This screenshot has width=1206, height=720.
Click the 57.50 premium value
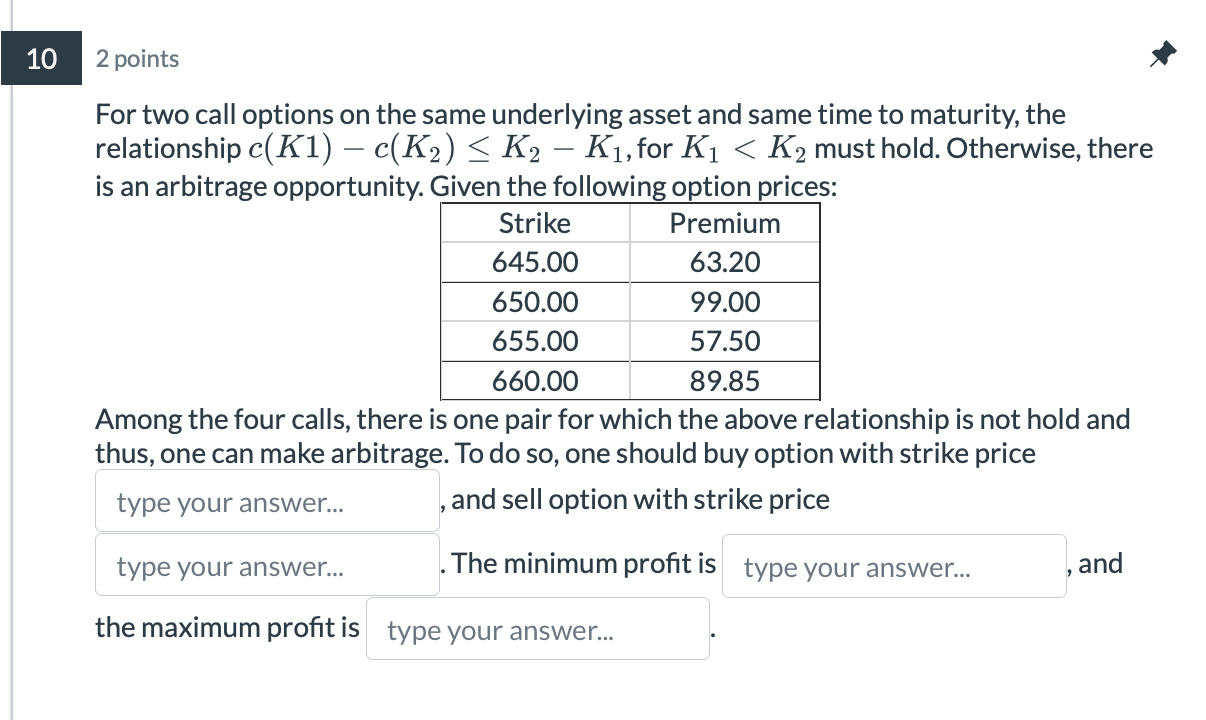(724, 341)
